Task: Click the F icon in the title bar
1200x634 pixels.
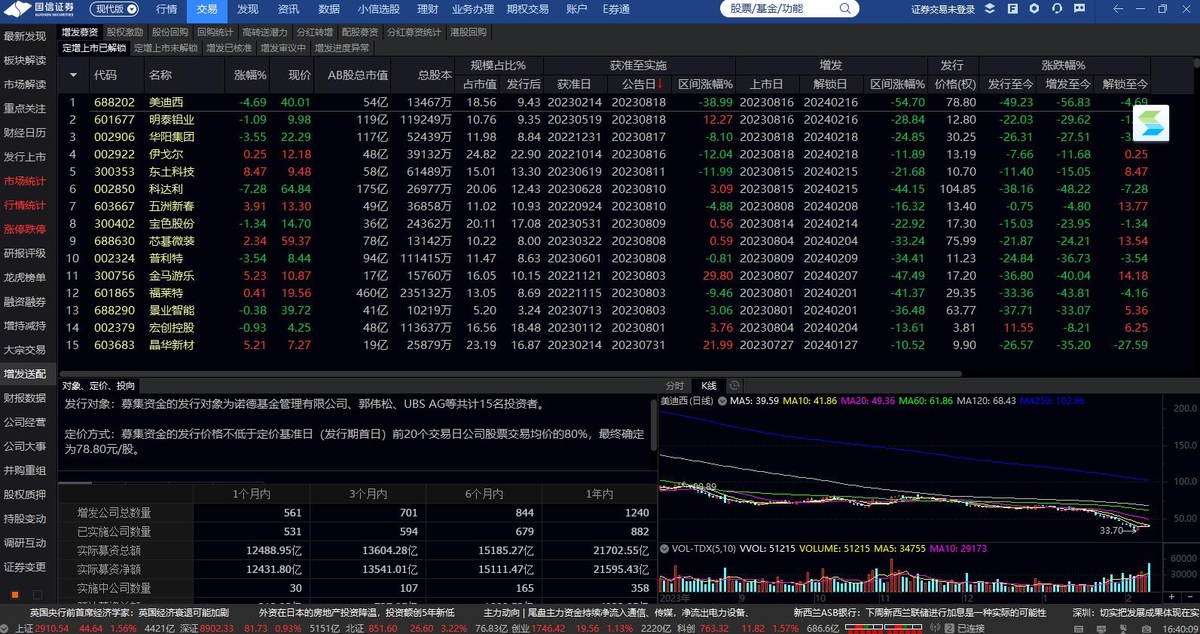Action: coord(1011,8)
